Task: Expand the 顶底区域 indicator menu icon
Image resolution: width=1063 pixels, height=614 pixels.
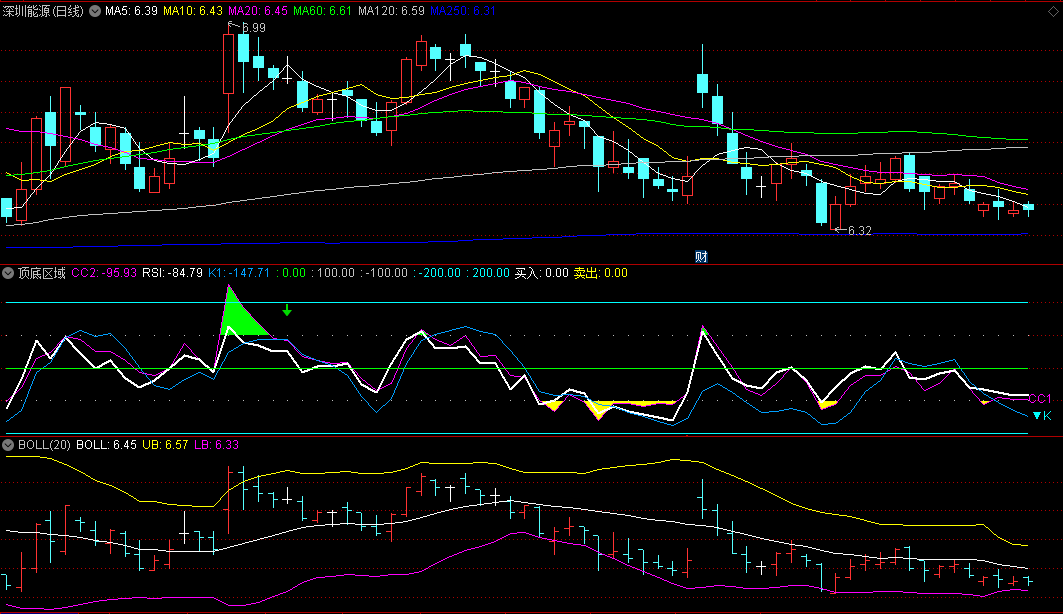Action: click(x=8, y=273)
